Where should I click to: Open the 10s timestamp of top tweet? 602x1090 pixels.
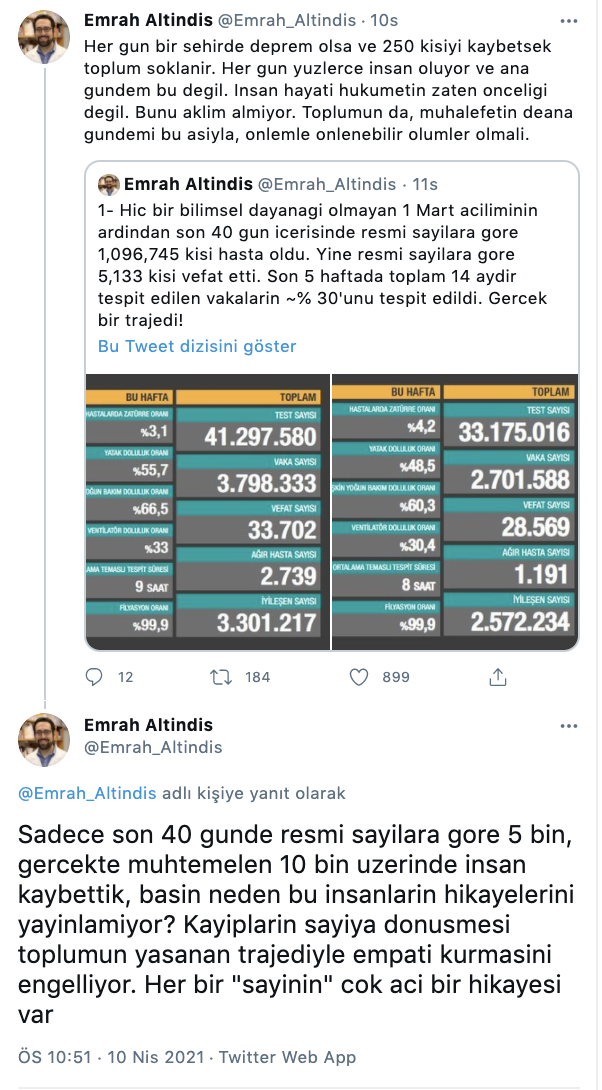[384, 20]
